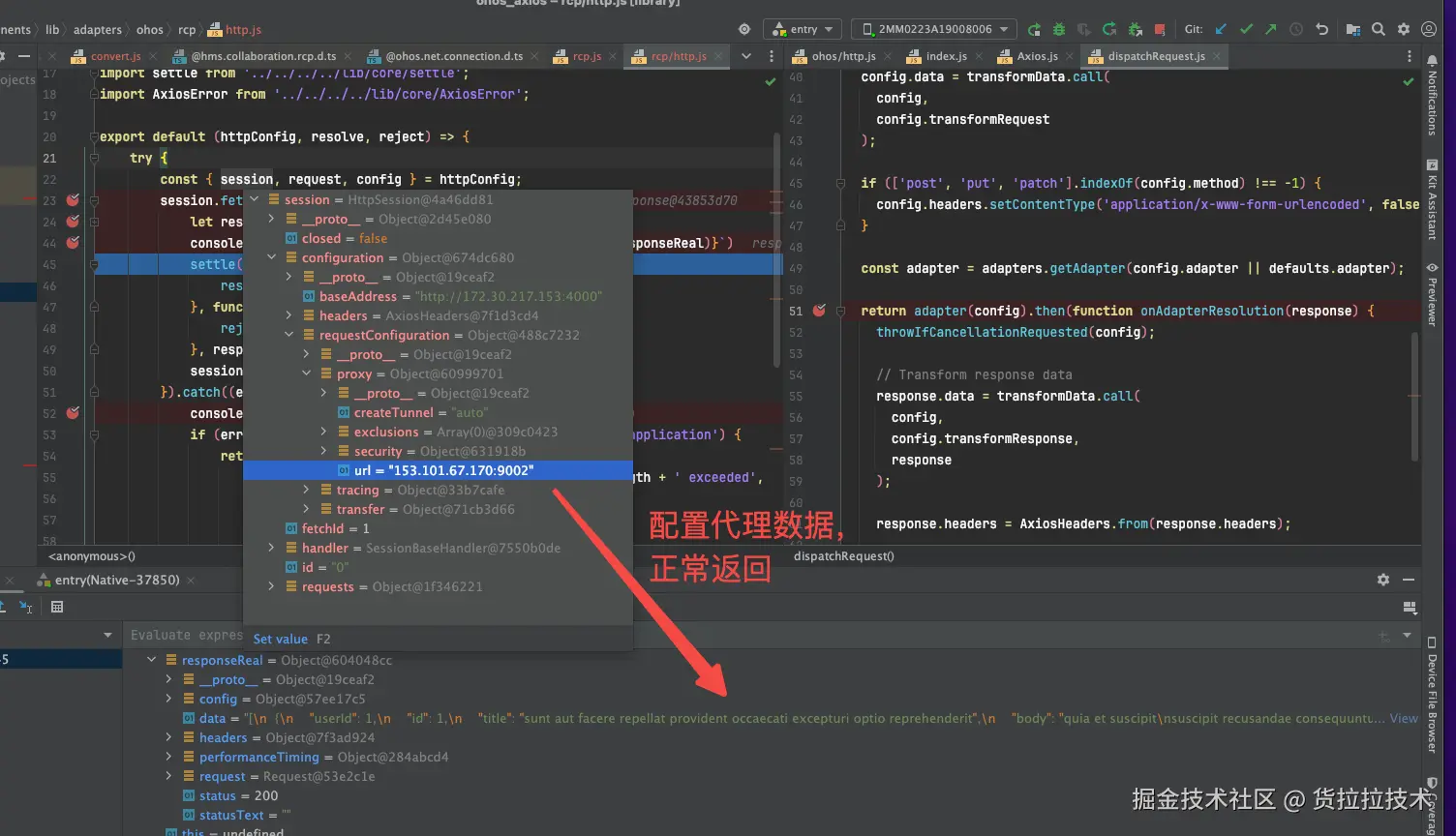The height and width of the screenshot is (836, 1456).
Task: Expand the tracing node
Action: click(307, 490)
